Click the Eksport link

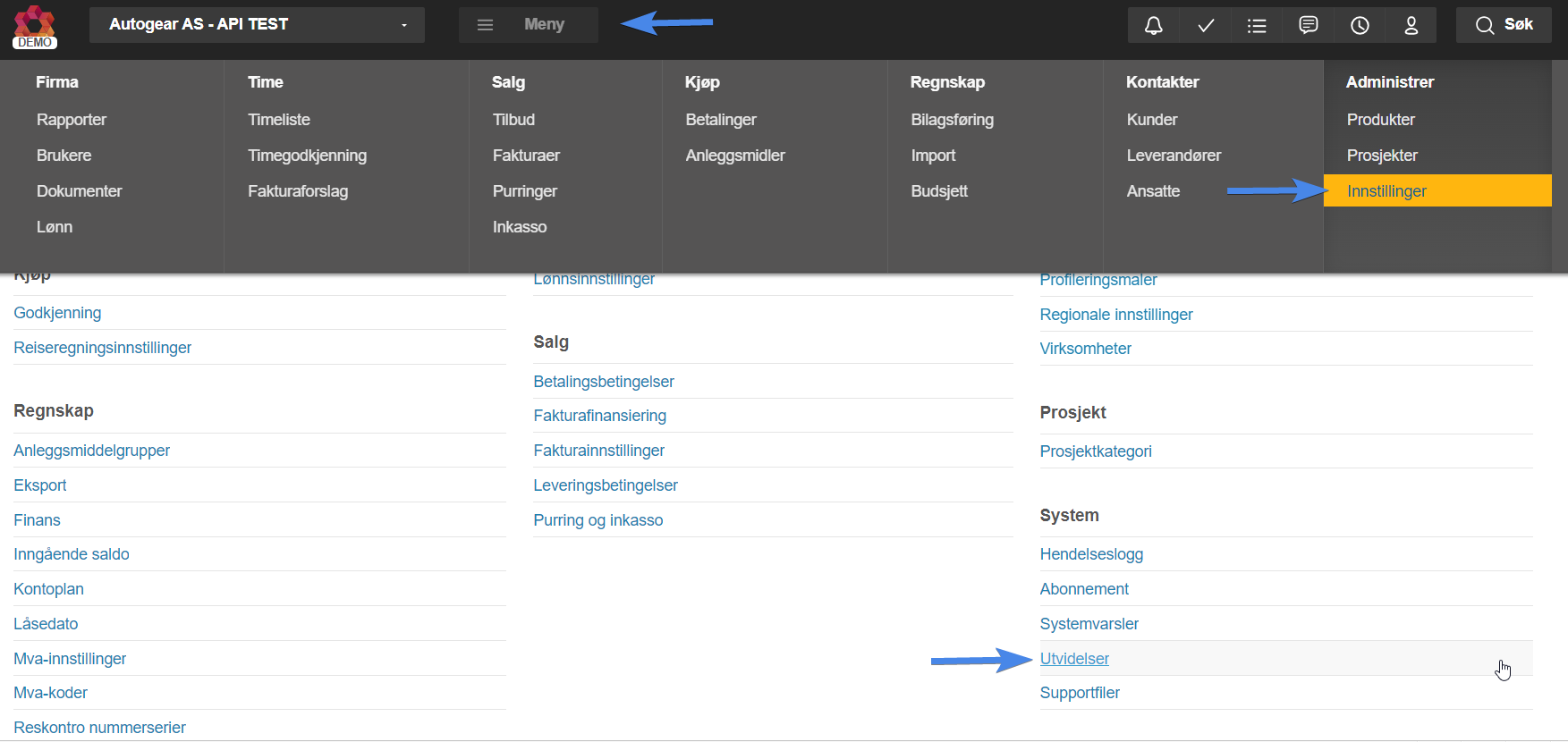pos(40,485)
